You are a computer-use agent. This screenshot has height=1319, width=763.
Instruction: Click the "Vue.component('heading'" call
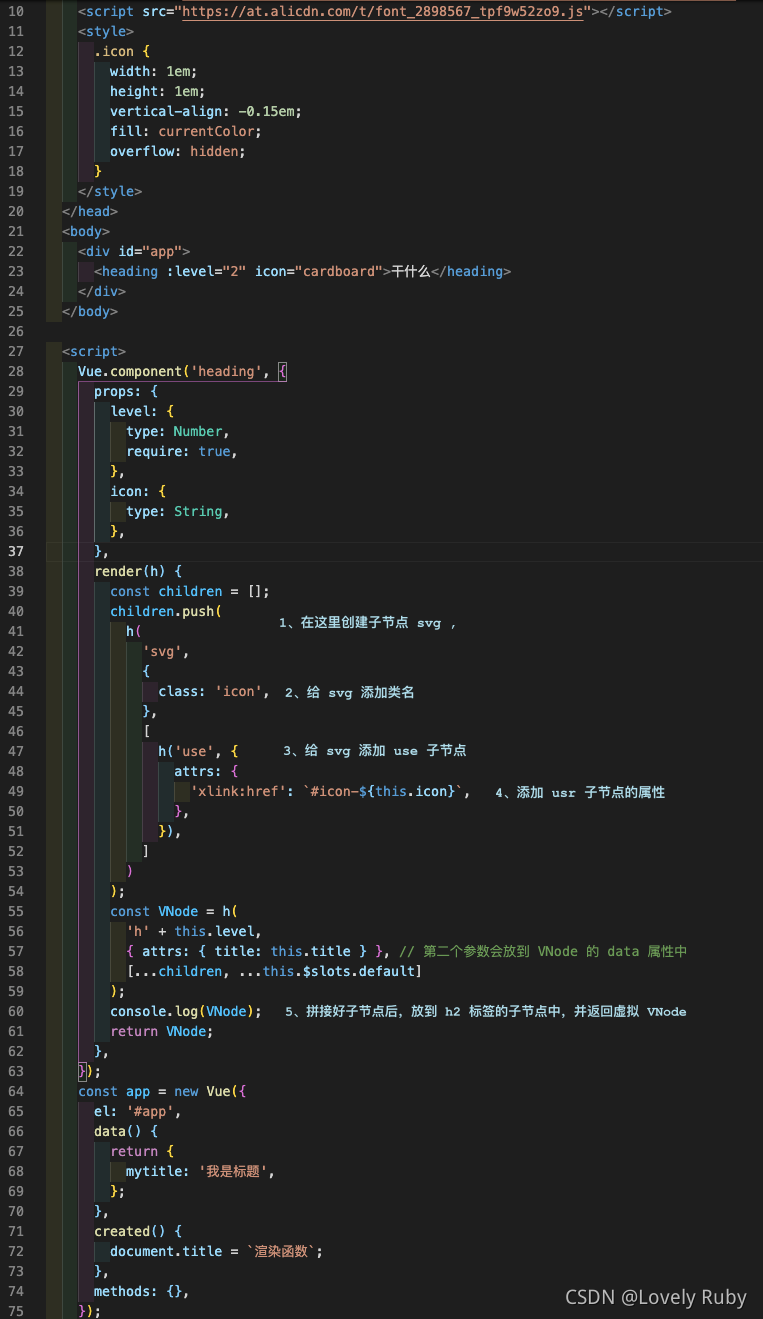point(170,371)
